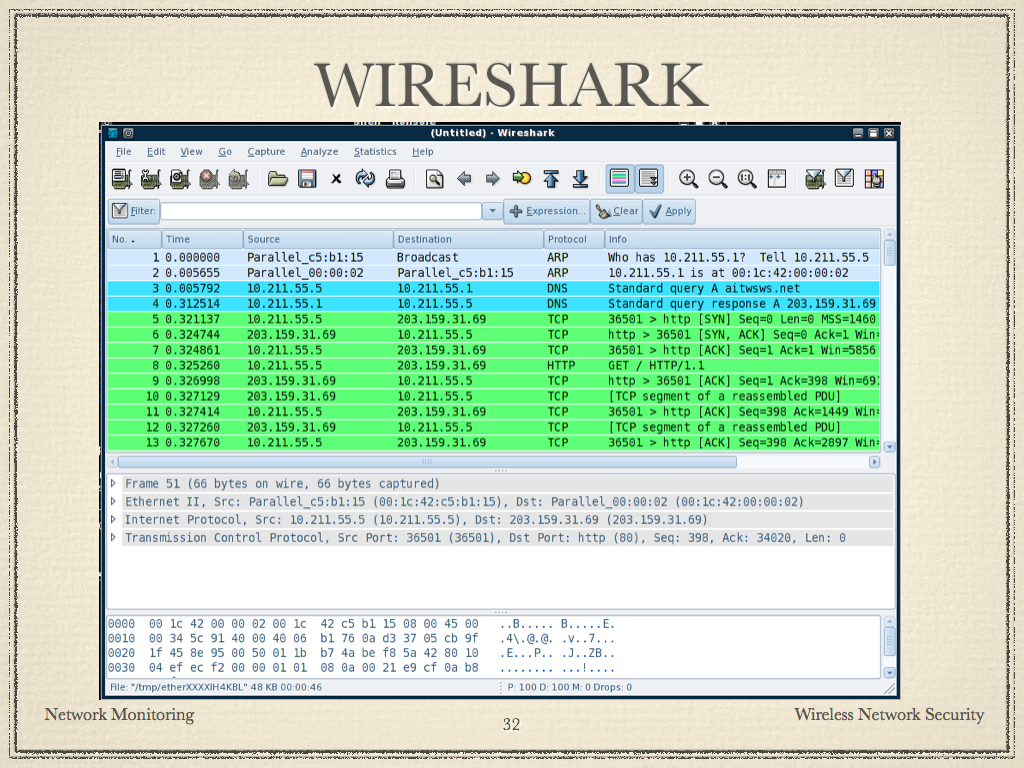Open the filter history dropdown arrow
This screenshot has width=1024, height=768.
491,211
